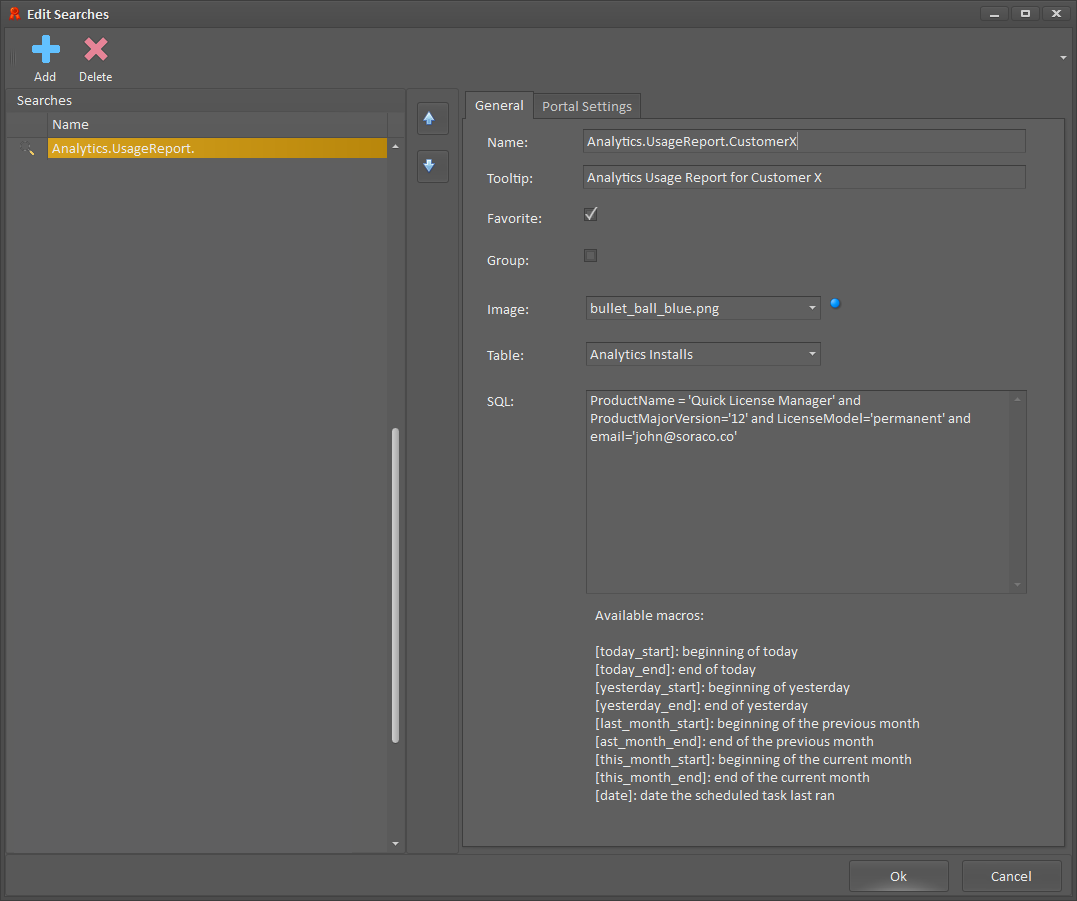Click the '[date]: date the scheduled task last ran' text
1077x901 pixels.
tap(715, 795)
